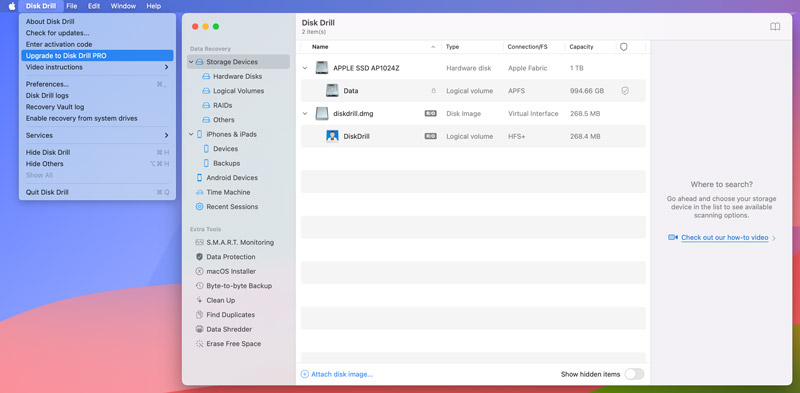This screenshot has height=393, width=800.
Task: Click the S.M.A.R.T. Monitoring icon
Action: pyautogui.click(x=199, y=242)
